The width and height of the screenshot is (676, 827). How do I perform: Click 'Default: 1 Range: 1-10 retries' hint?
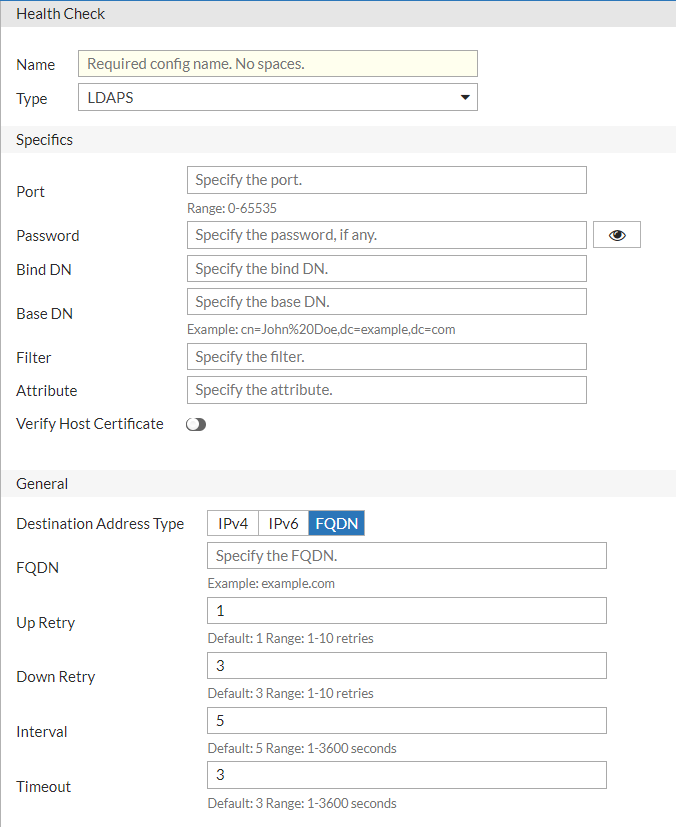point(290,638)
